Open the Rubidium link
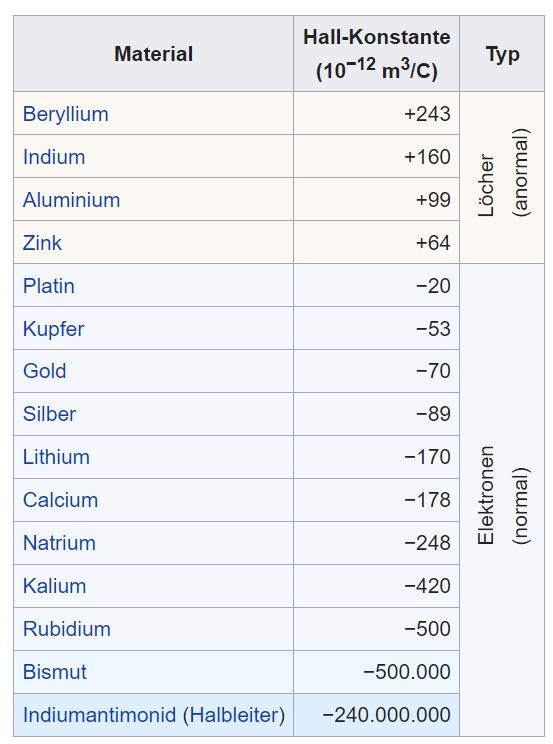 point(67,629)
